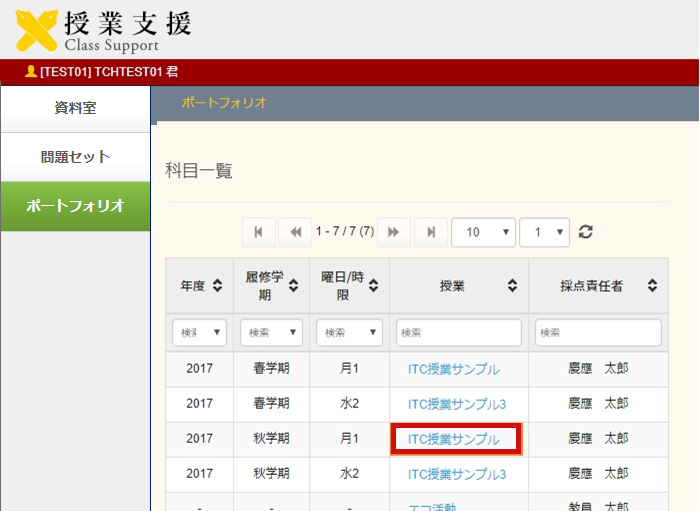700x511 pixels.
Task: Go to next page of results
Action: pyautogui.click(x=393, y=232)
